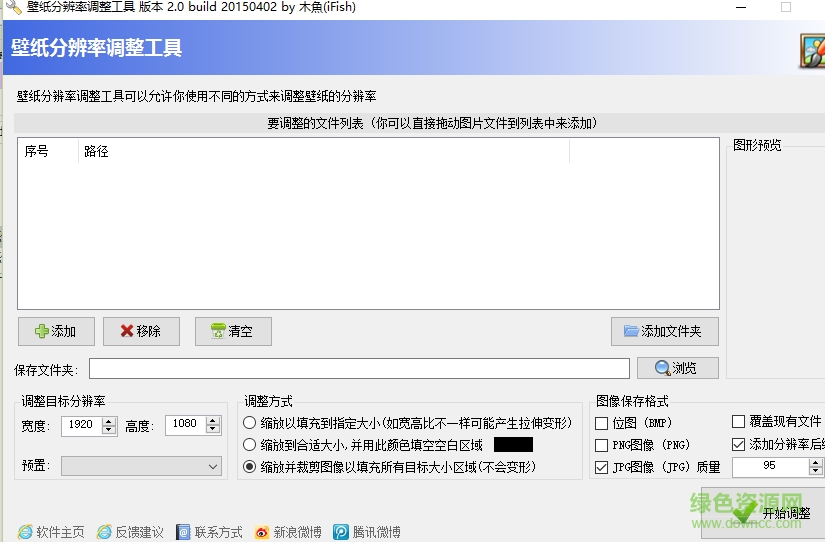
Task: Click the 保存文件夹 path input field
Action: 359,368
